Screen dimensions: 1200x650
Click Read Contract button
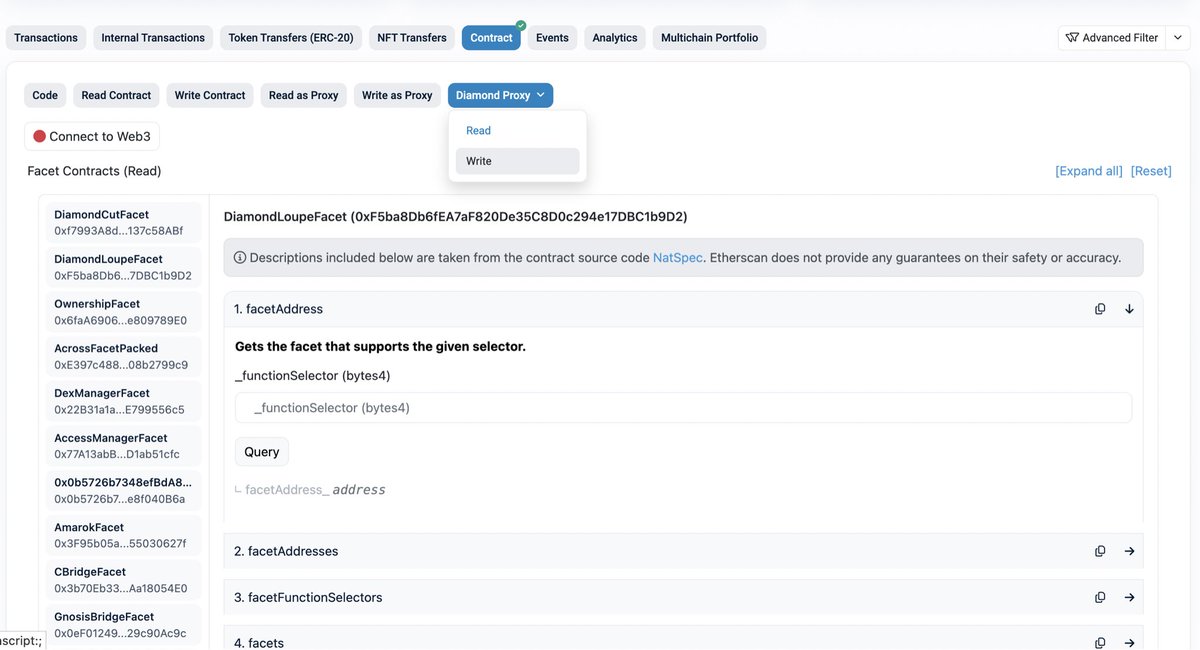116,95
